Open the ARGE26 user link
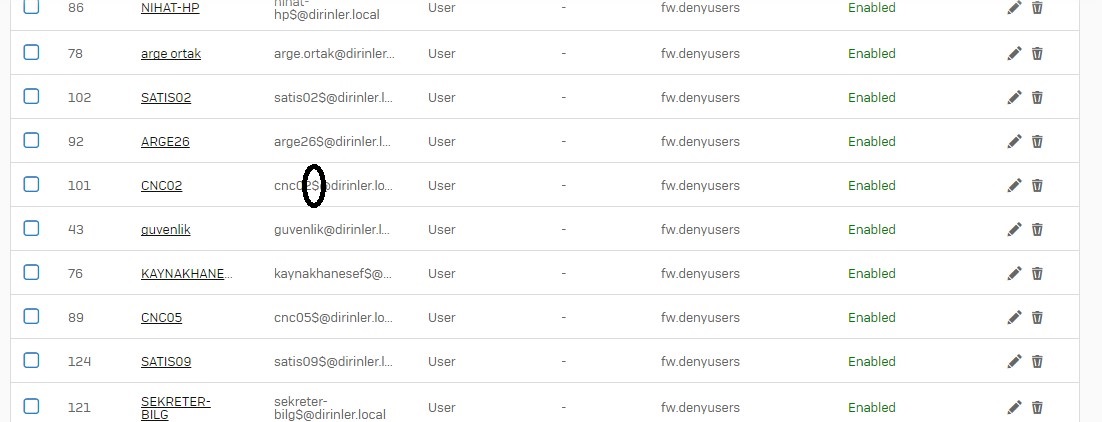1102x422 pixels. coord(165,141)
